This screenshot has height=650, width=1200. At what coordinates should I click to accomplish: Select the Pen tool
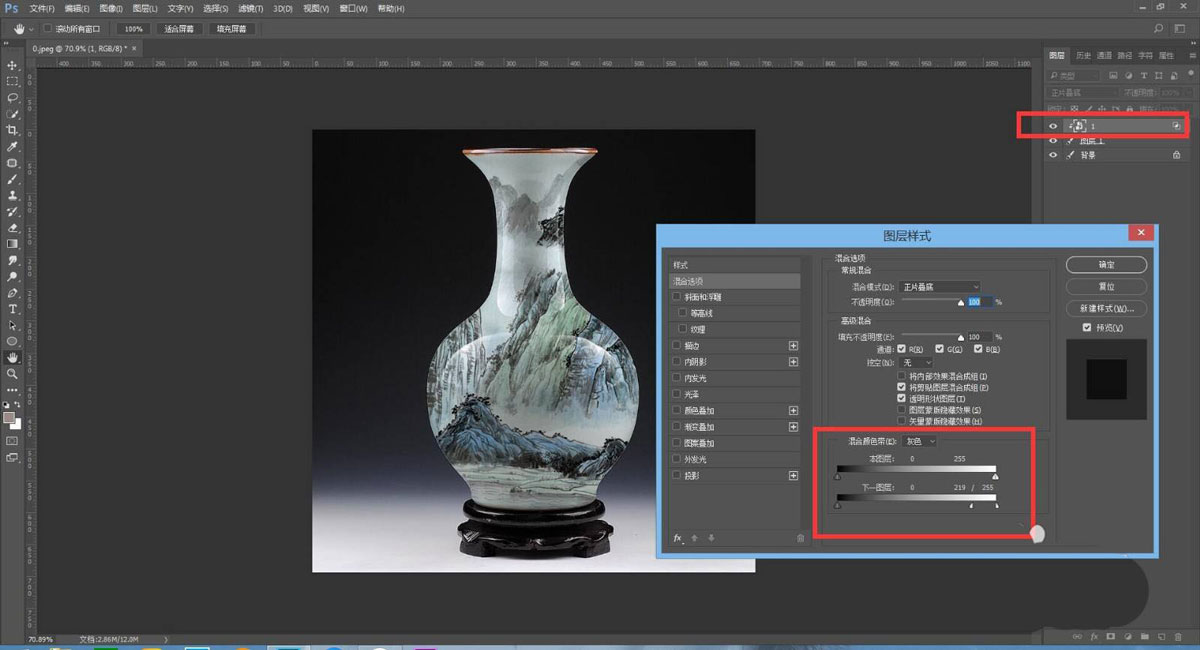[x=13, y=293]
